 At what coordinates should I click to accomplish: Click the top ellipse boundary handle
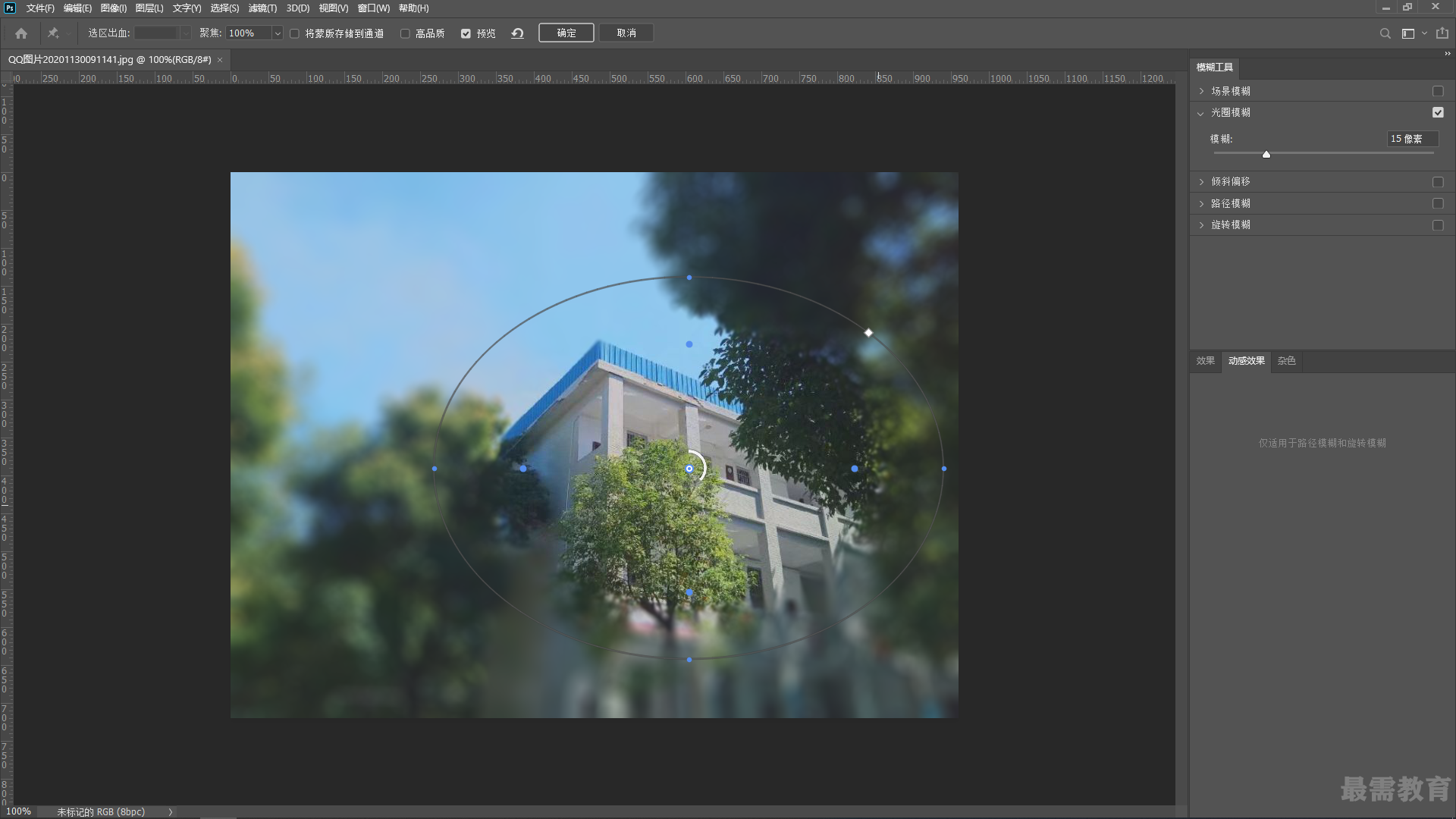coord(689,278)
